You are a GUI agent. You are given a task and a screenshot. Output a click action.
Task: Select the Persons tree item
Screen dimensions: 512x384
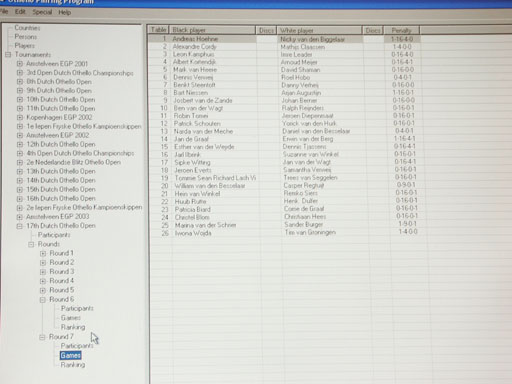click(x=26, y=37)
